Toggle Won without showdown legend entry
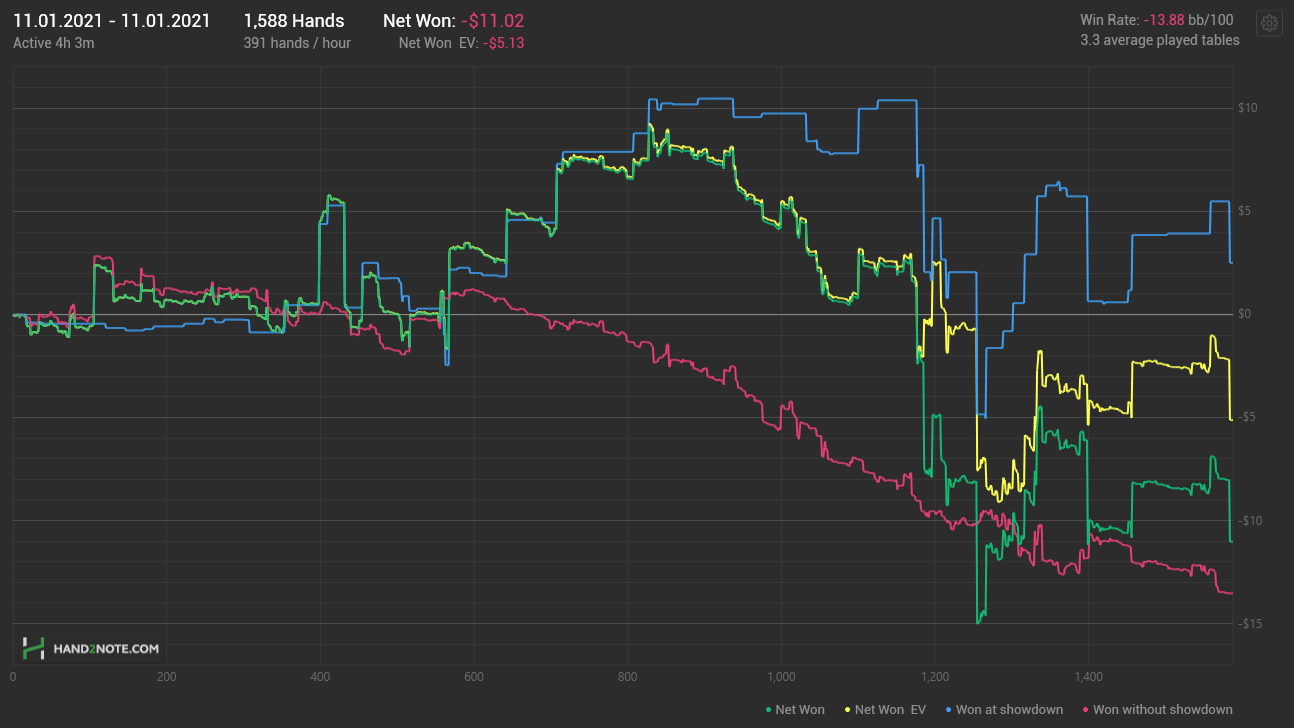 coord(1158,709)
